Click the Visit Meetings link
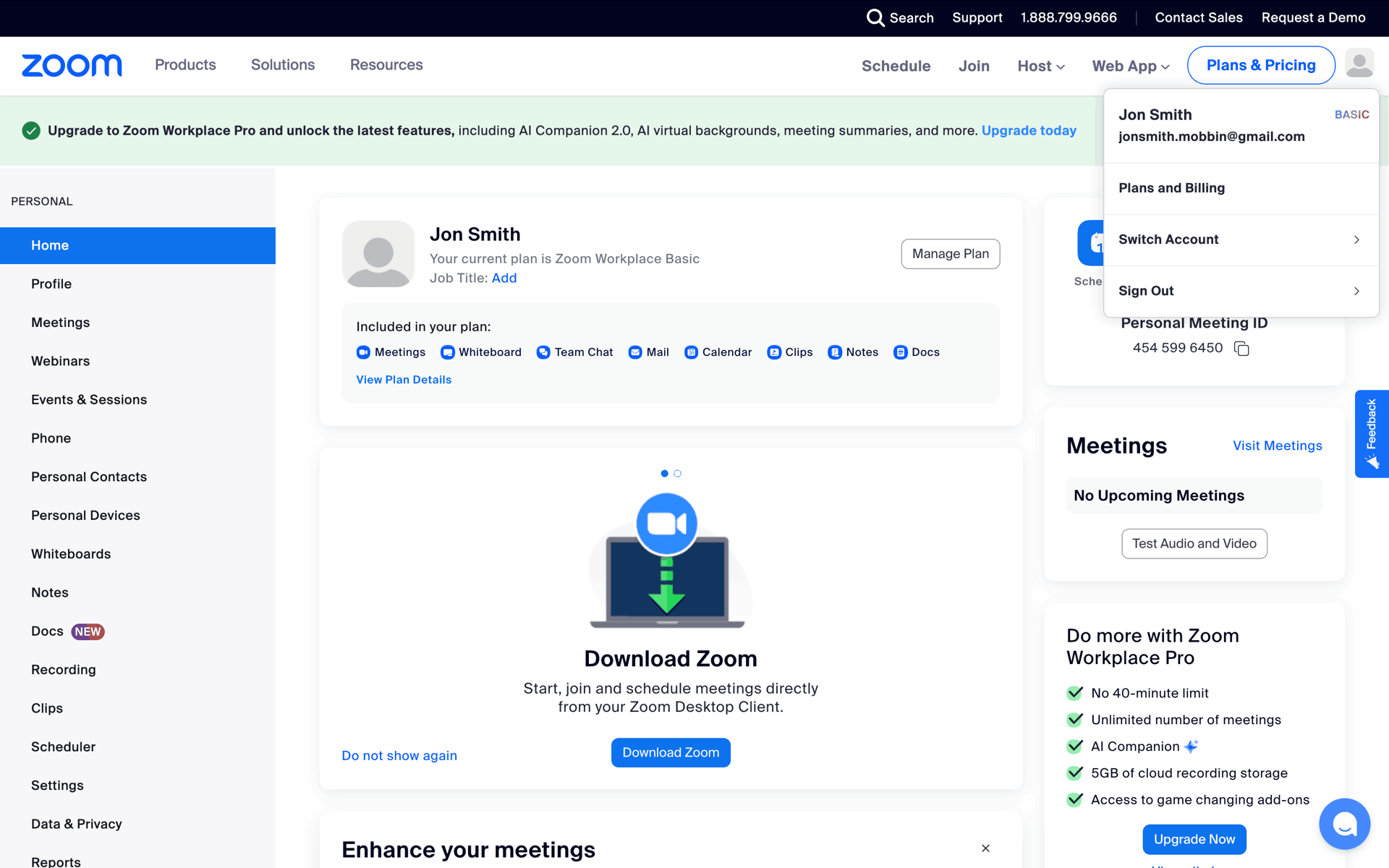 point(1278,446)
